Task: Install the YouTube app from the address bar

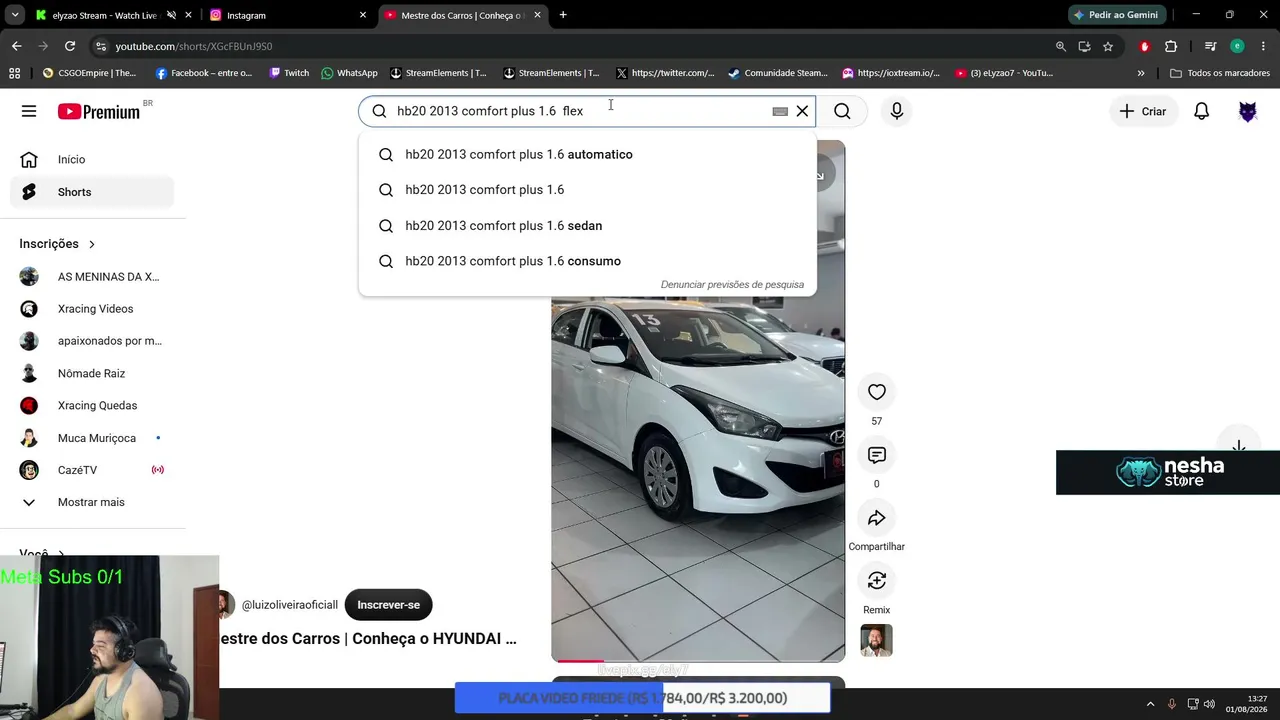Action: pos(1085,46)
